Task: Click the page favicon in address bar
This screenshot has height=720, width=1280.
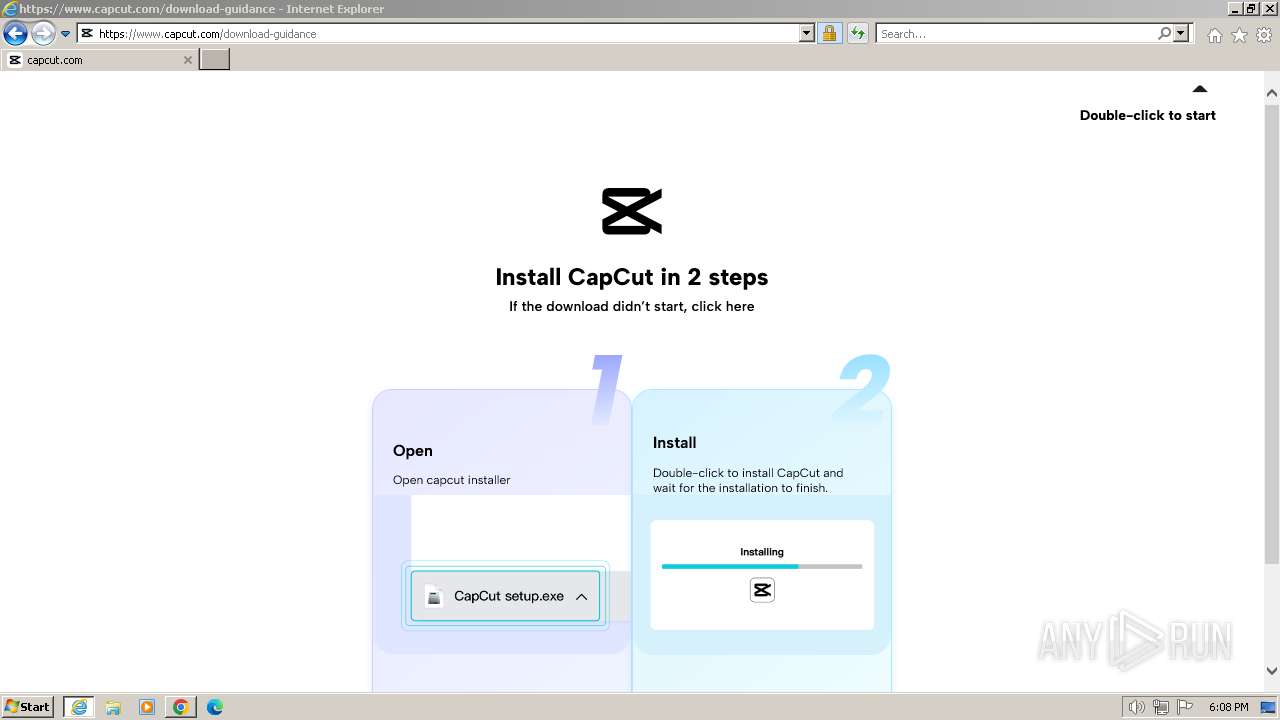Action: point(87,34)
